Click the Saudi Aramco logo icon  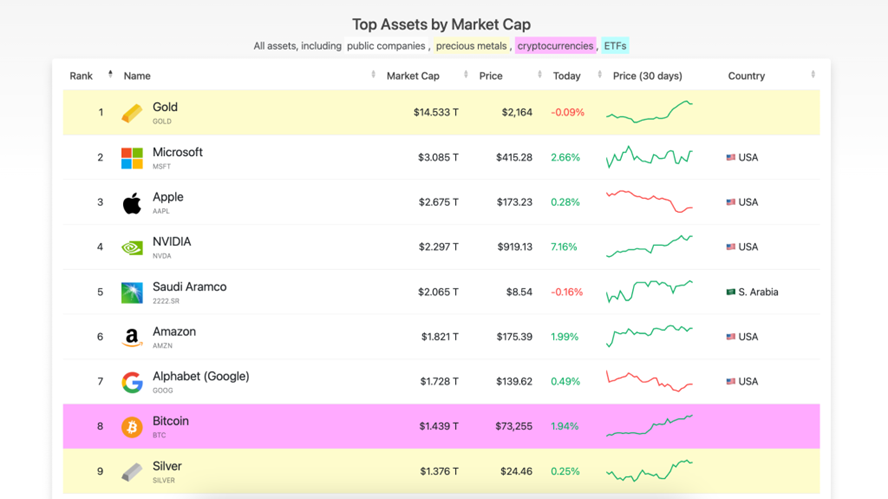click(132, 293)
